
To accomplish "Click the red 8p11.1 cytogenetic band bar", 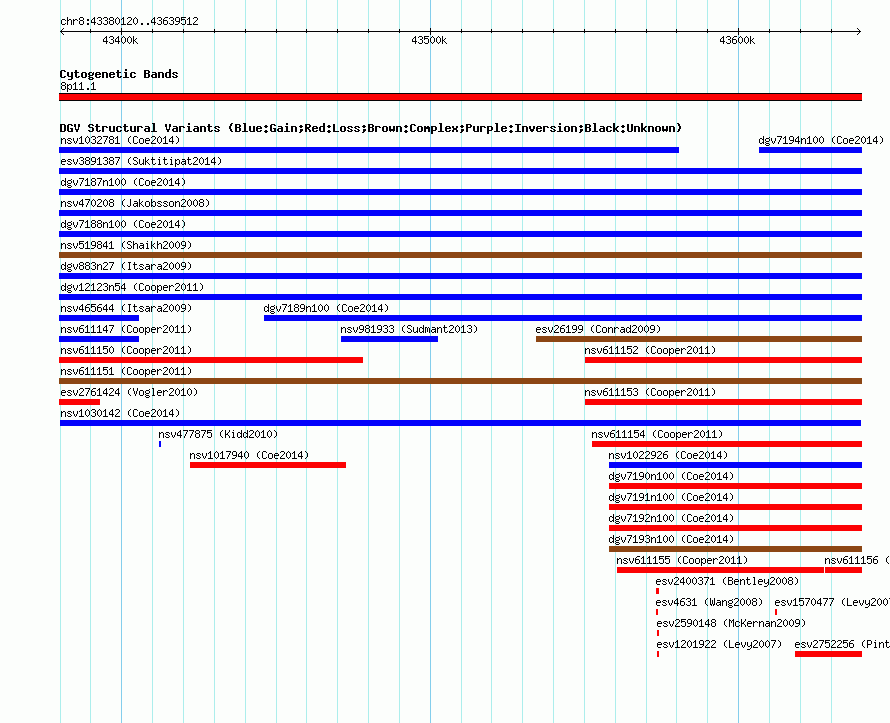I will 460,97.
